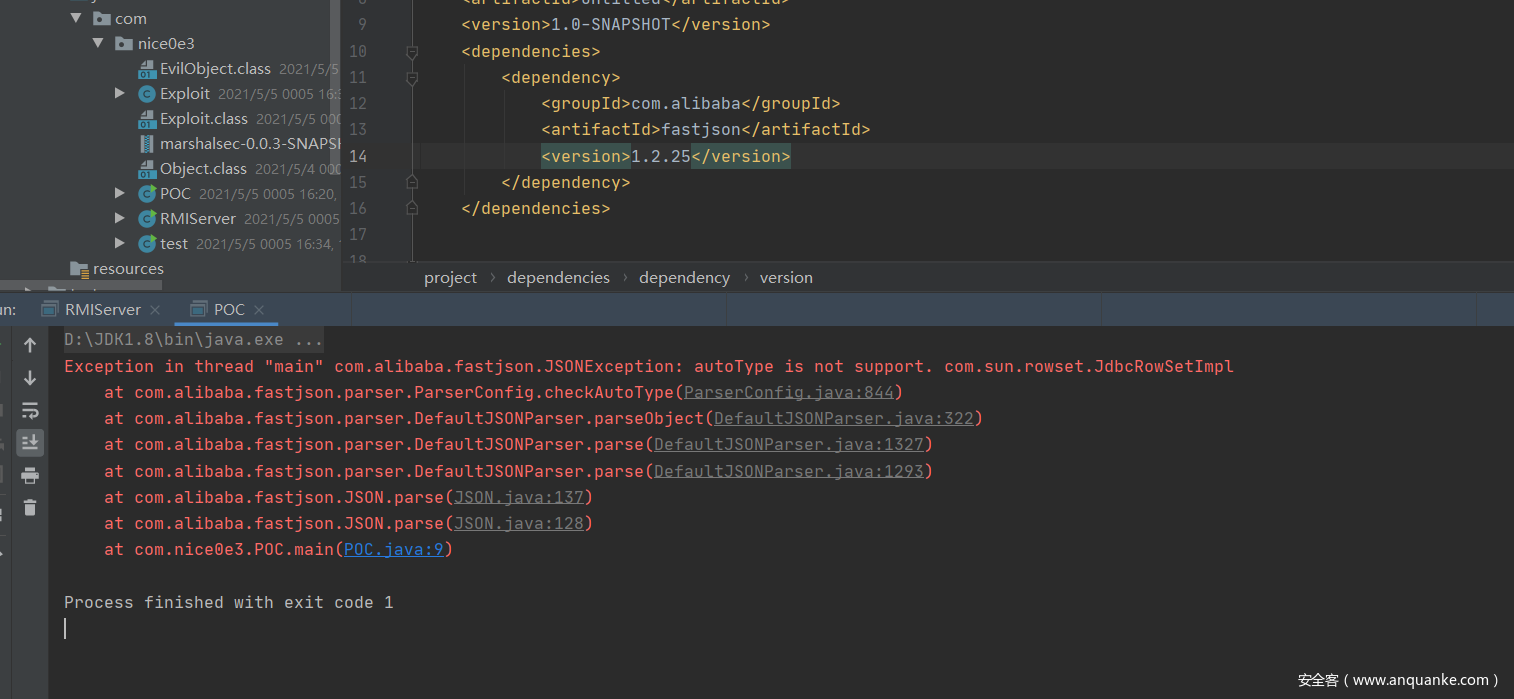Screen dimensions: 1514x699
Task: Collapse the com package node
Action: [77, 18]
